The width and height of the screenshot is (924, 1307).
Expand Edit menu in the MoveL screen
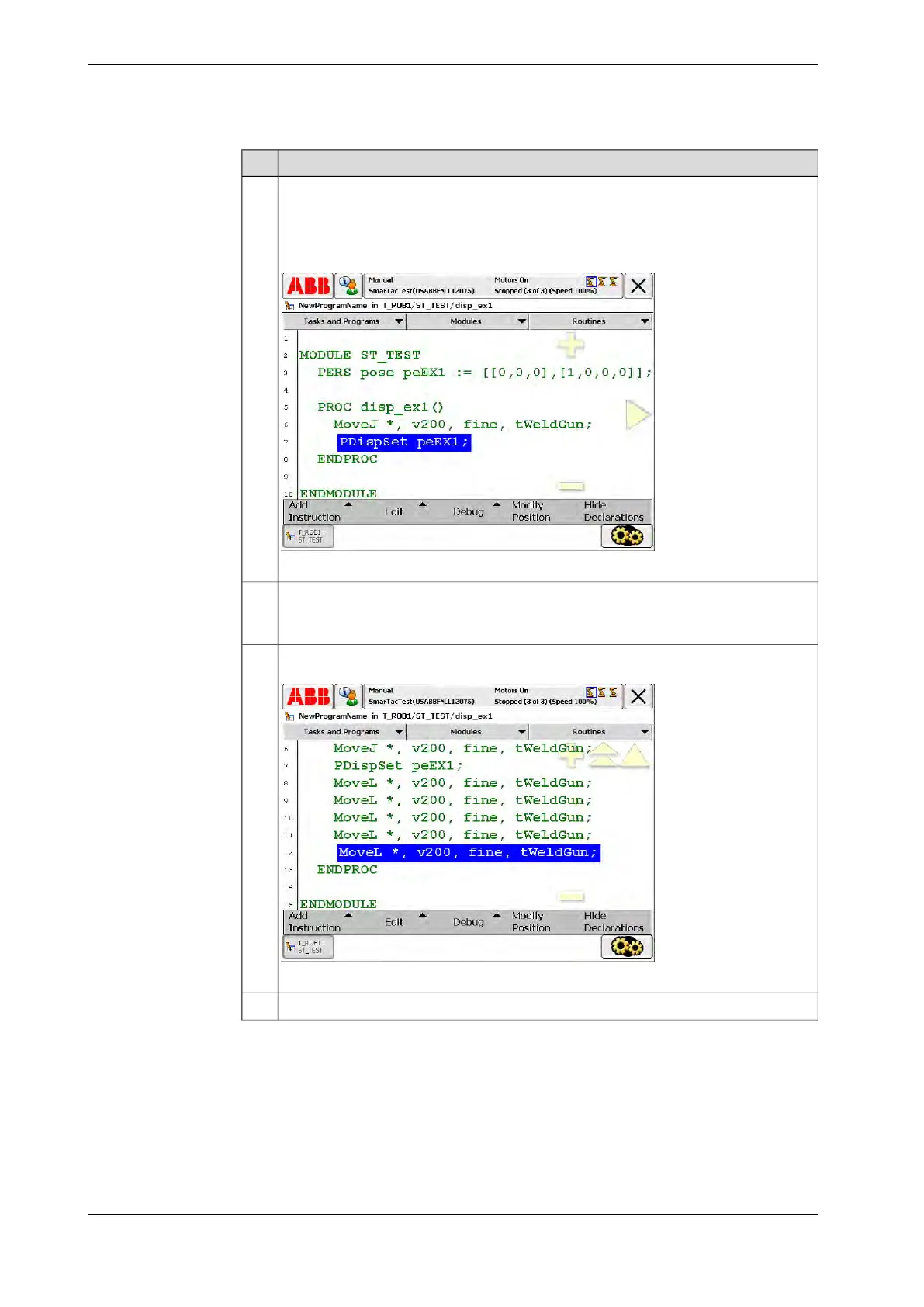tap(394, 922)
